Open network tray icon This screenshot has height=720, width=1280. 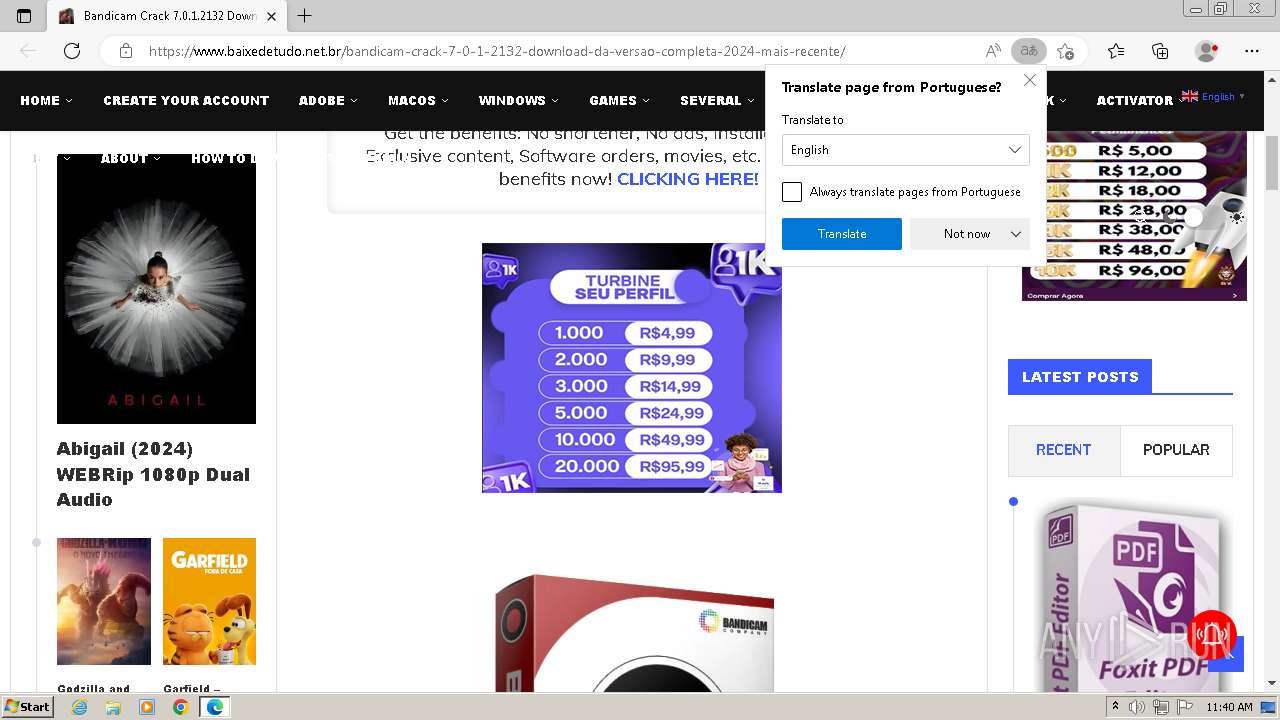[1161, 707]
